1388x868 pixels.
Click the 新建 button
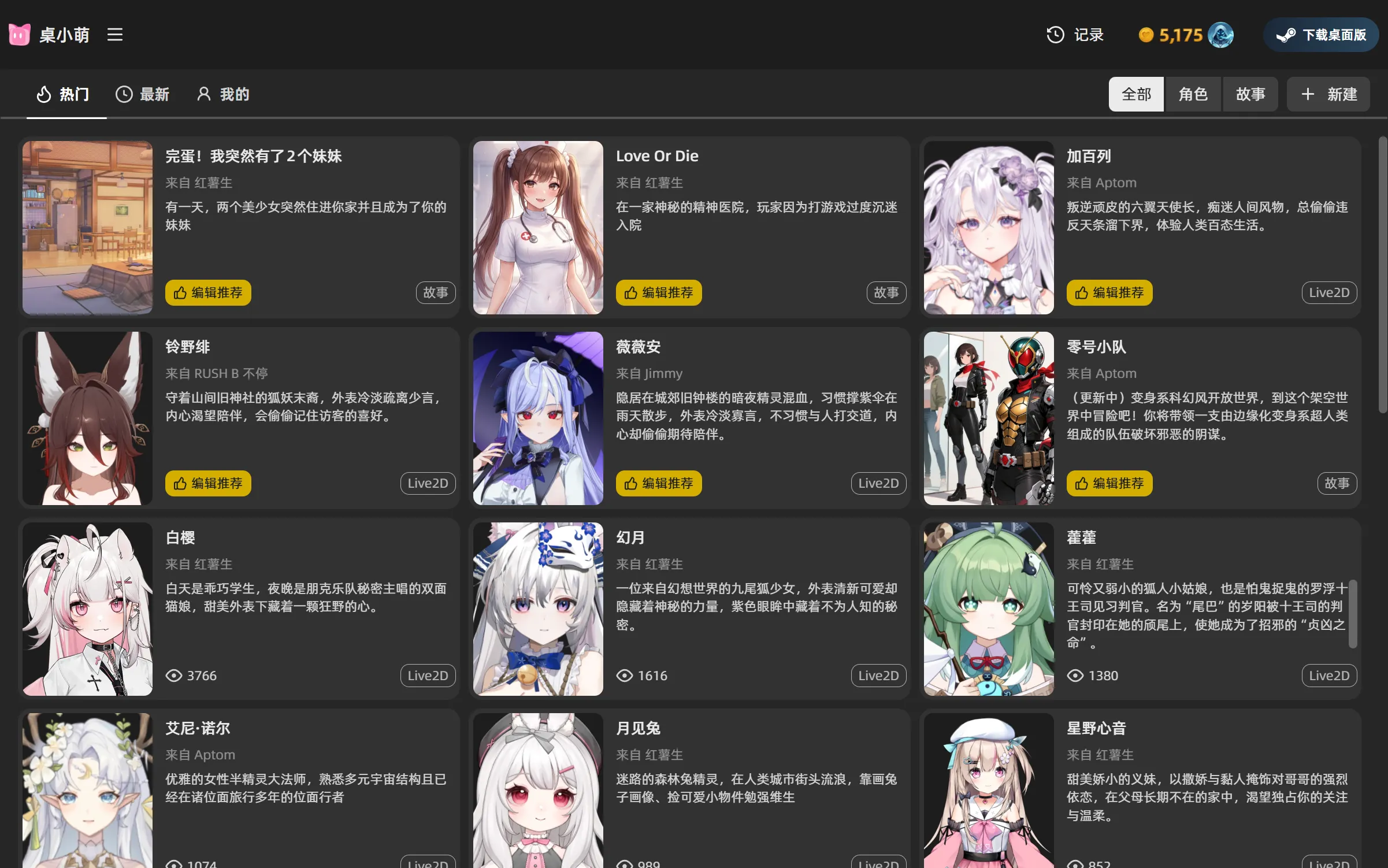(x=1328, y=94)
